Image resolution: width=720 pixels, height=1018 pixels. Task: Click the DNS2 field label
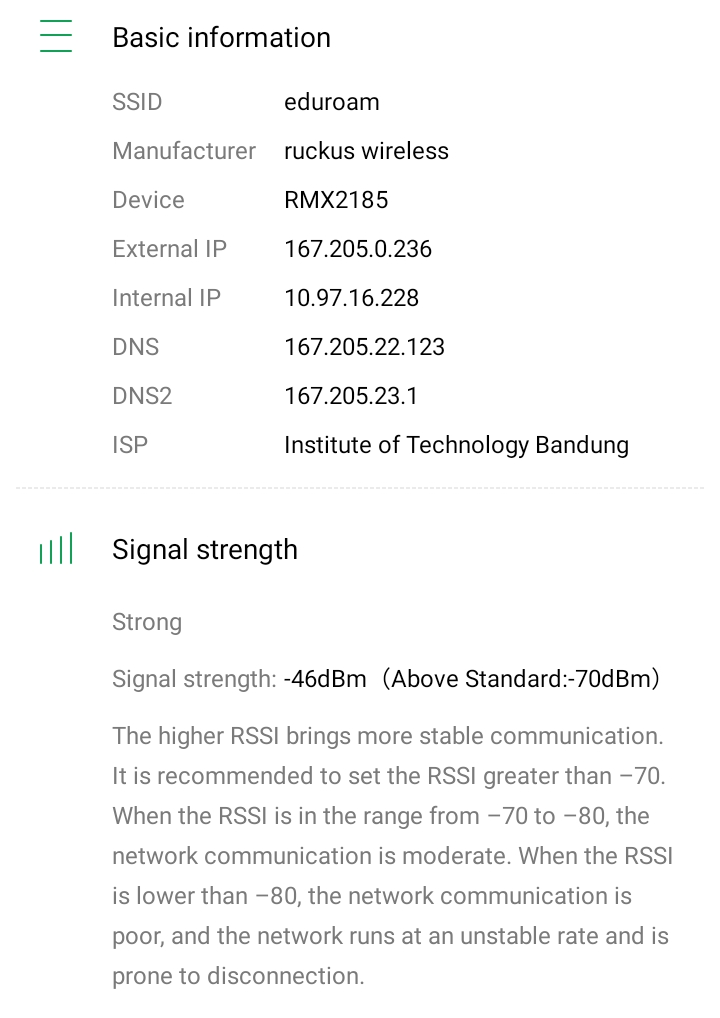click(142, 396)
